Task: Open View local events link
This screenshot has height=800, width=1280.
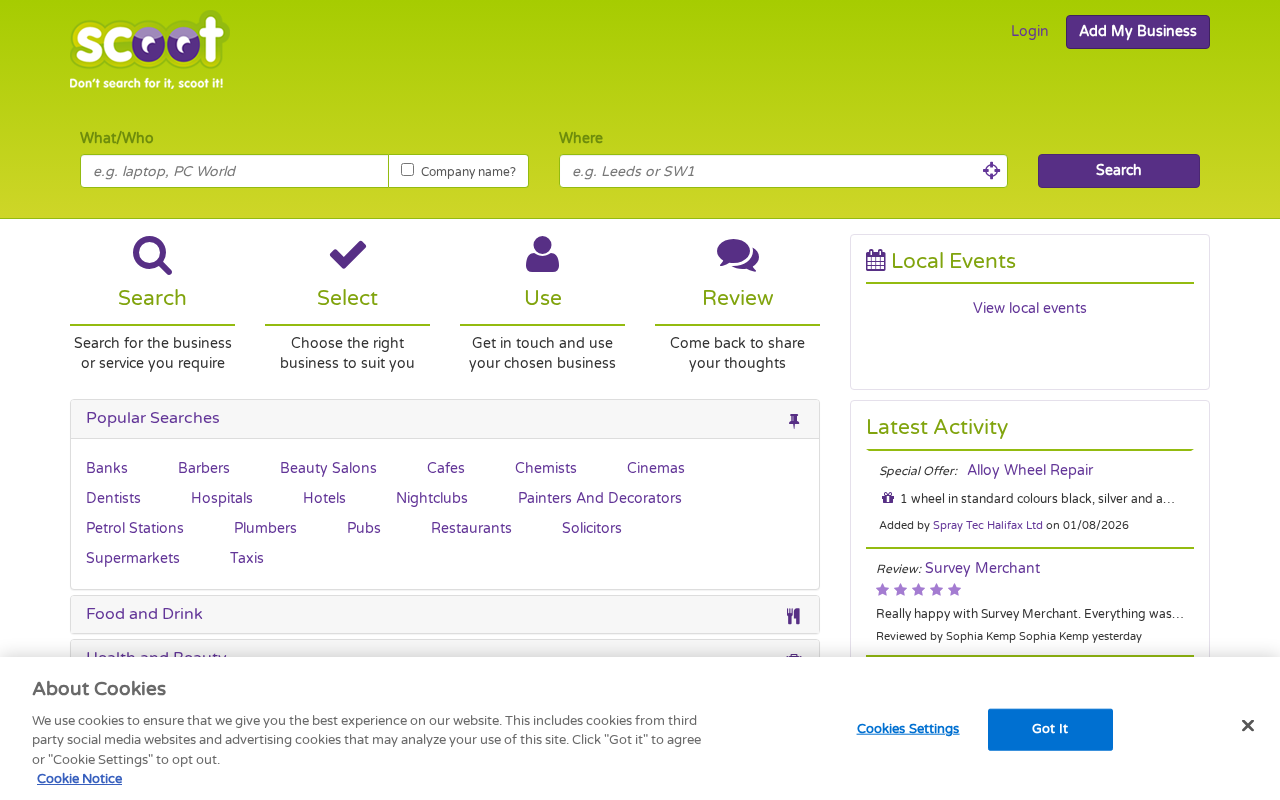Action: click(x=1030, y=308)
